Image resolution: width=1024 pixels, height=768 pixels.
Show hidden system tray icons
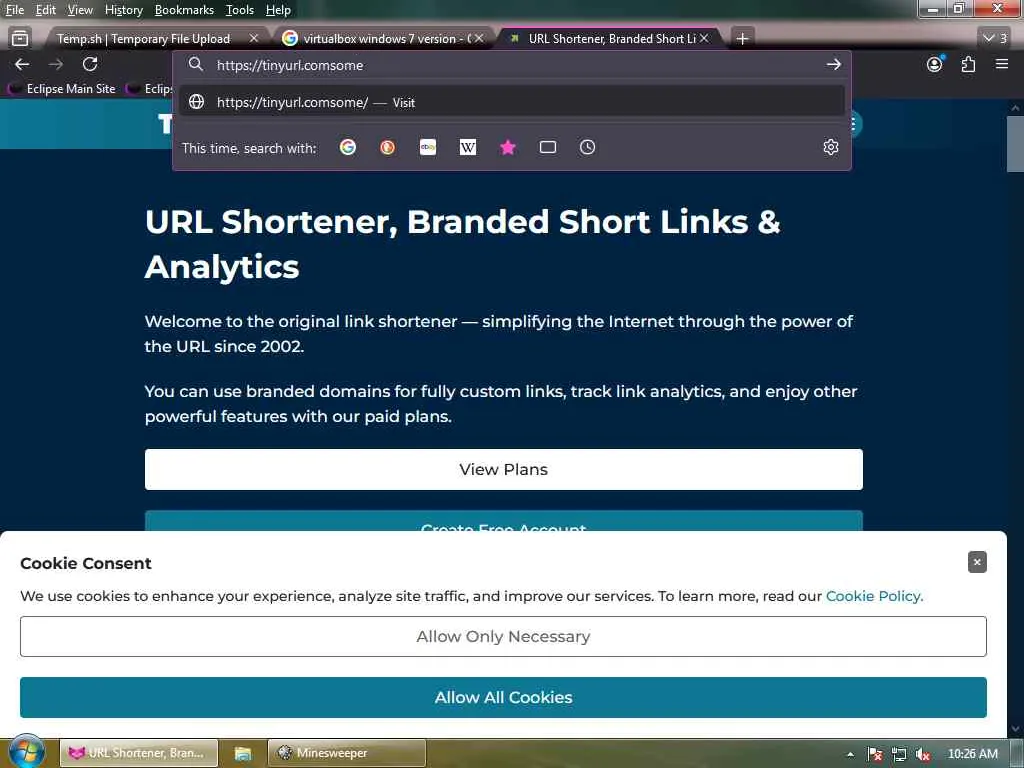[x=850, y=754]
